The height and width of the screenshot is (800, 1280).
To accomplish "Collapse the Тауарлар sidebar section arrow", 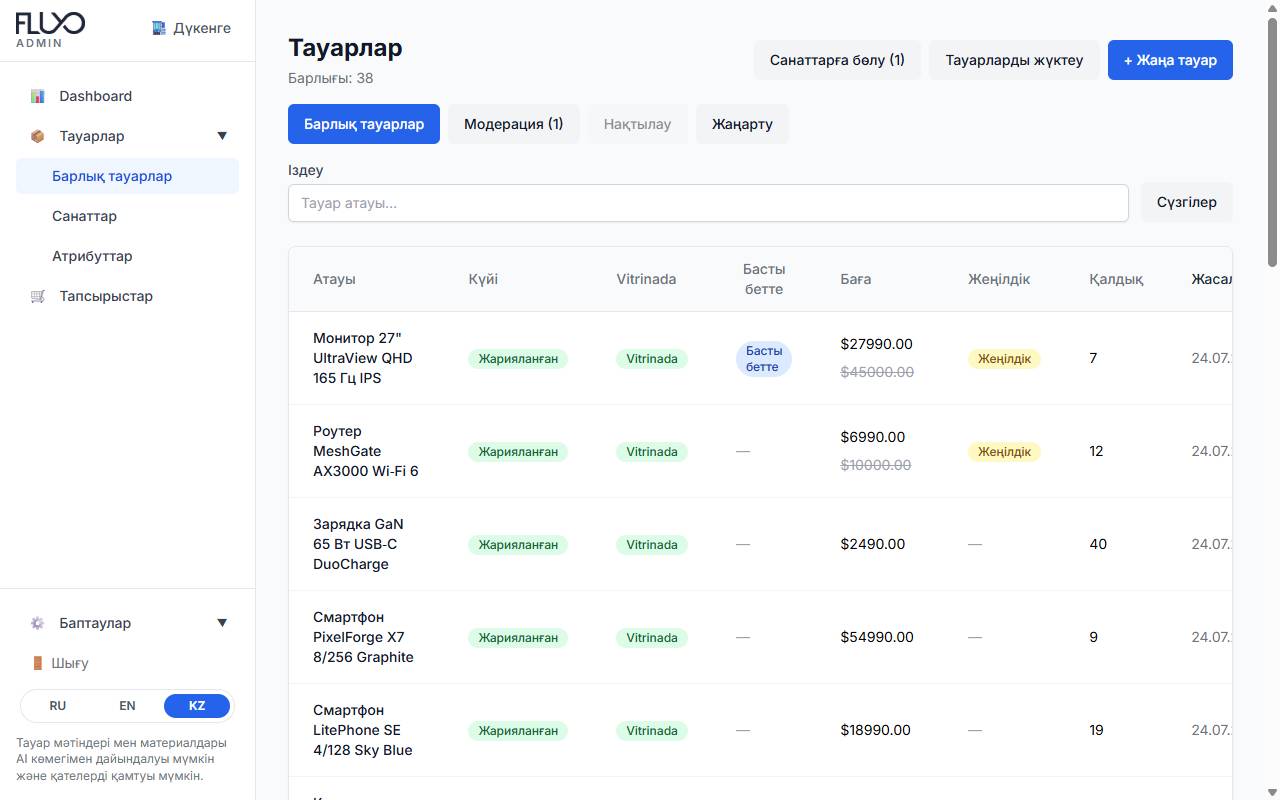I will pos(222,136).
